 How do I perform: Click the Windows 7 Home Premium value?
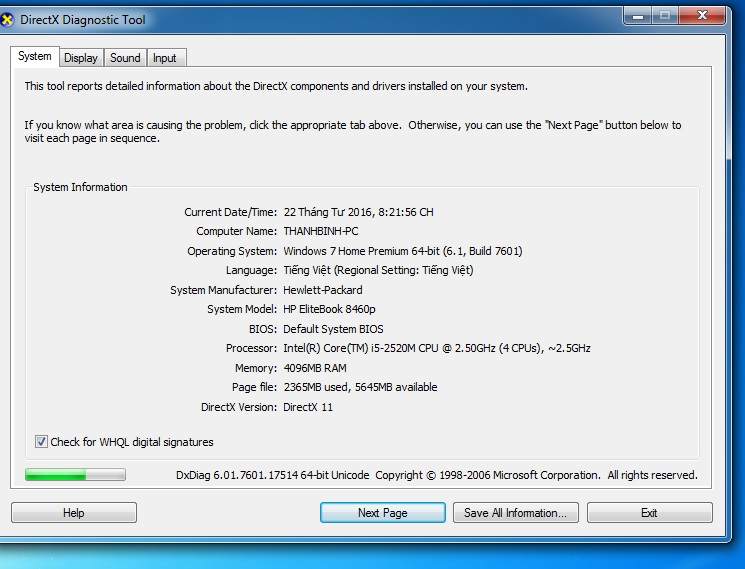click(403, 251)
